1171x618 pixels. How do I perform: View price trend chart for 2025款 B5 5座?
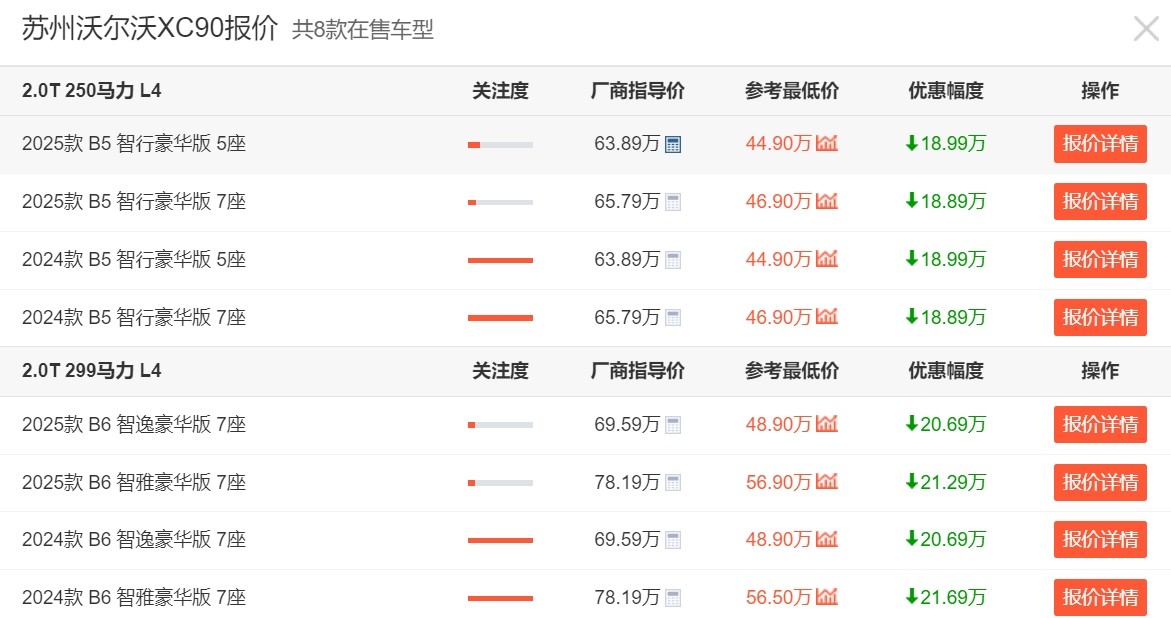click(x=827, y=143)
